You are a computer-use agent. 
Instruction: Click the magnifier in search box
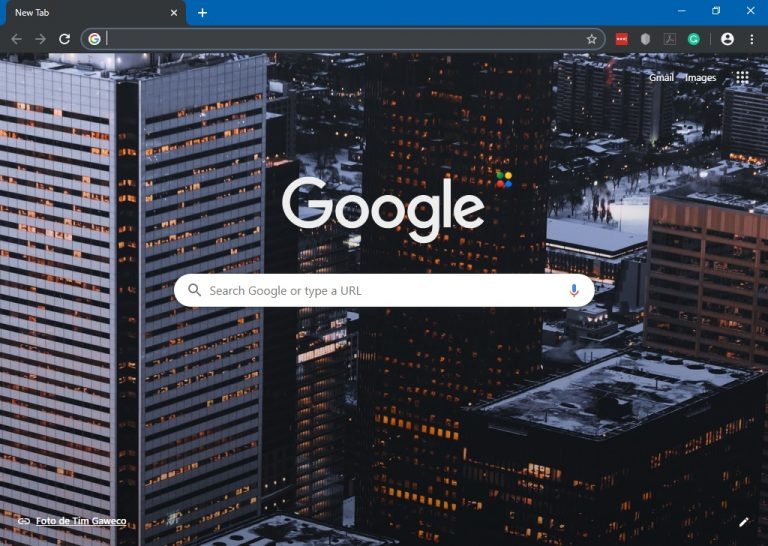(194, 290)
